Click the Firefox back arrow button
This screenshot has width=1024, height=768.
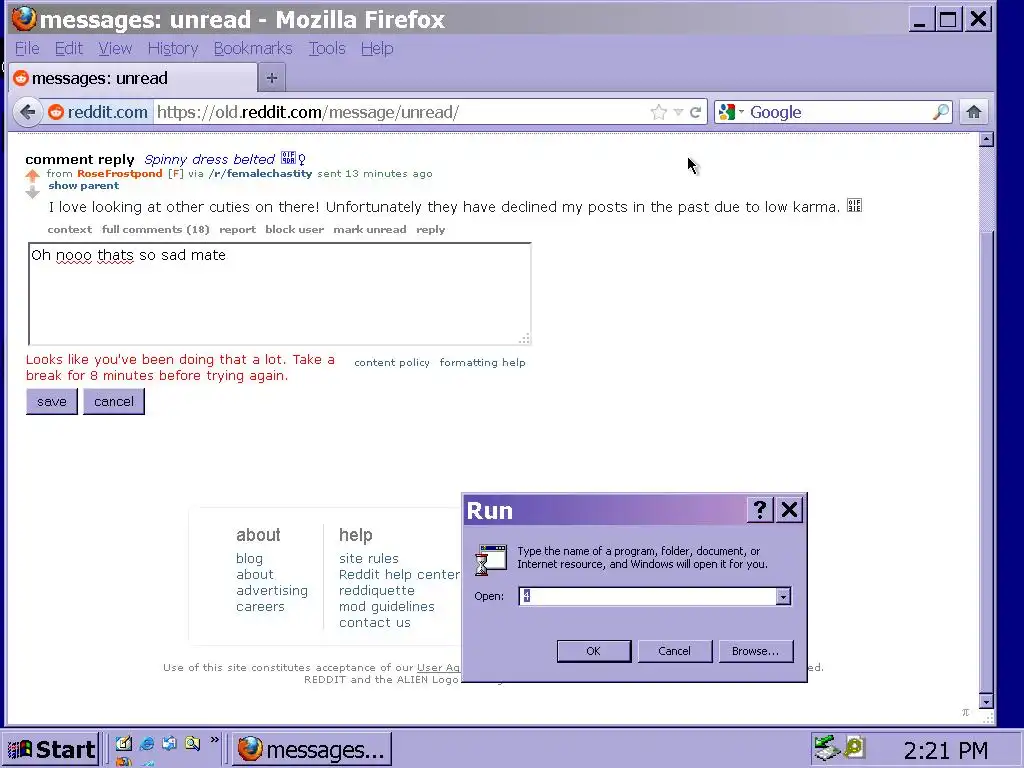click(27, 112)
